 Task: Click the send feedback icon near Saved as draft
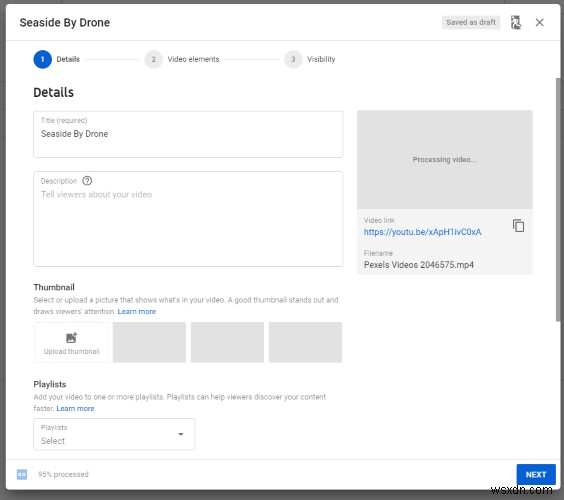tap(516, 23)
